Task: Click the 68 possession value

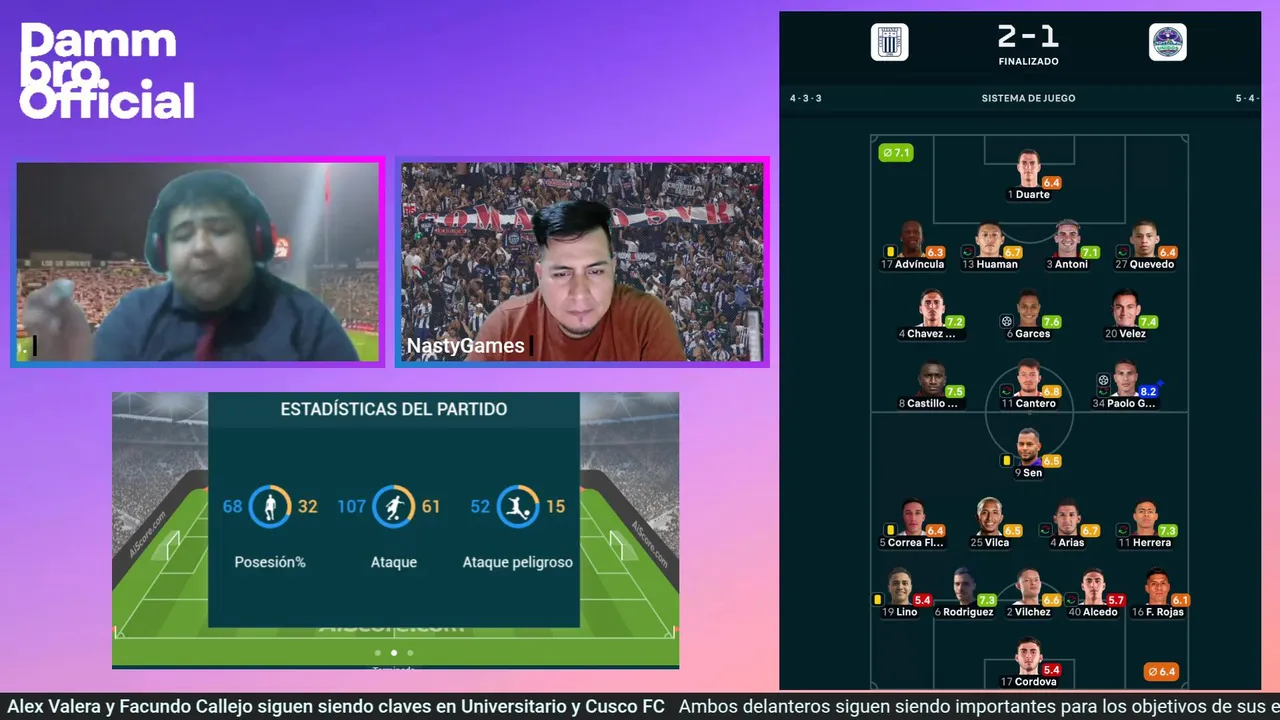Action: click(233, 507)
